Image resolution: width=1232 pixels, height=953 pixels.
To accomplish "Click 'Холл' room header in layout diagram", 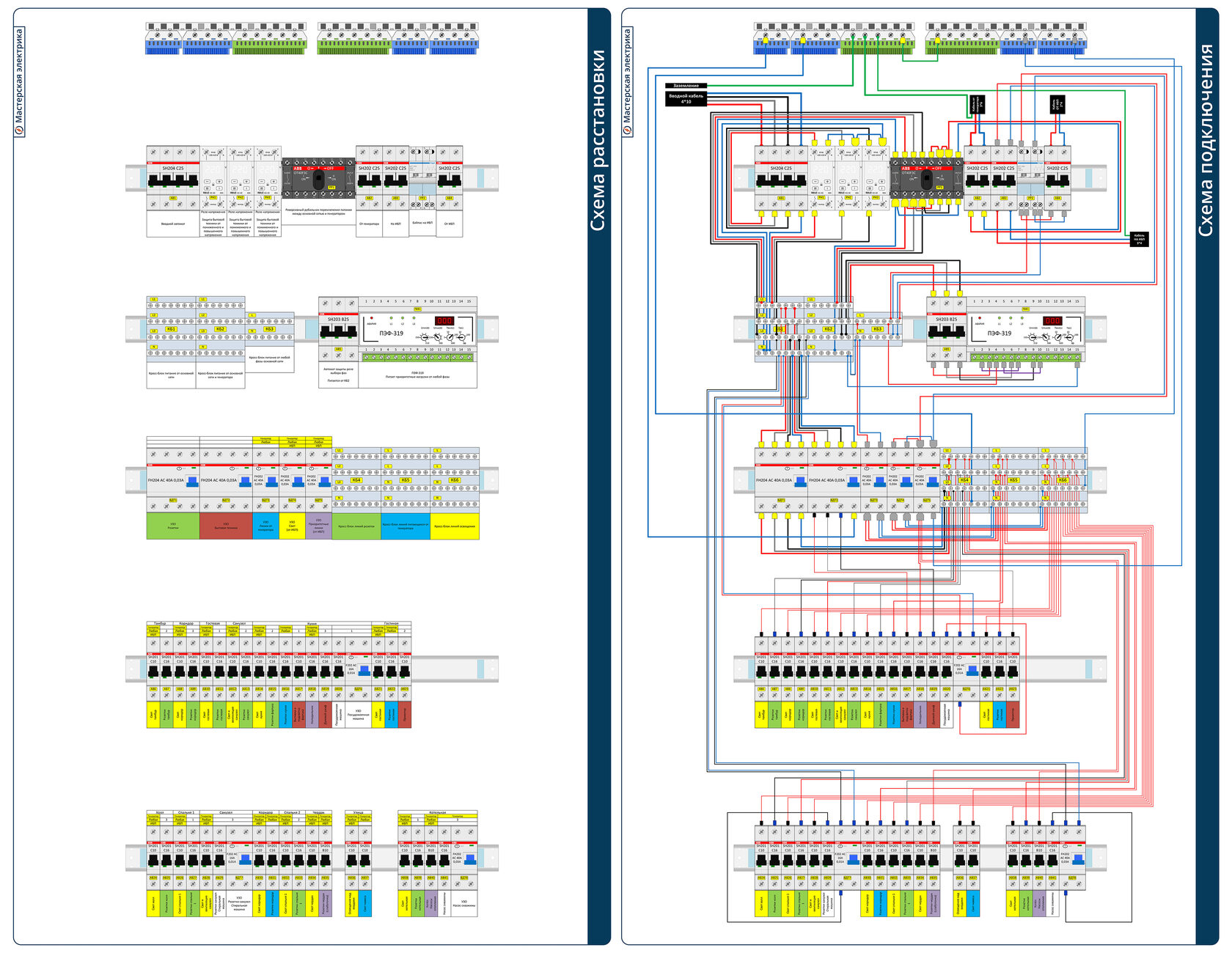I will click(x=160, y=812).
